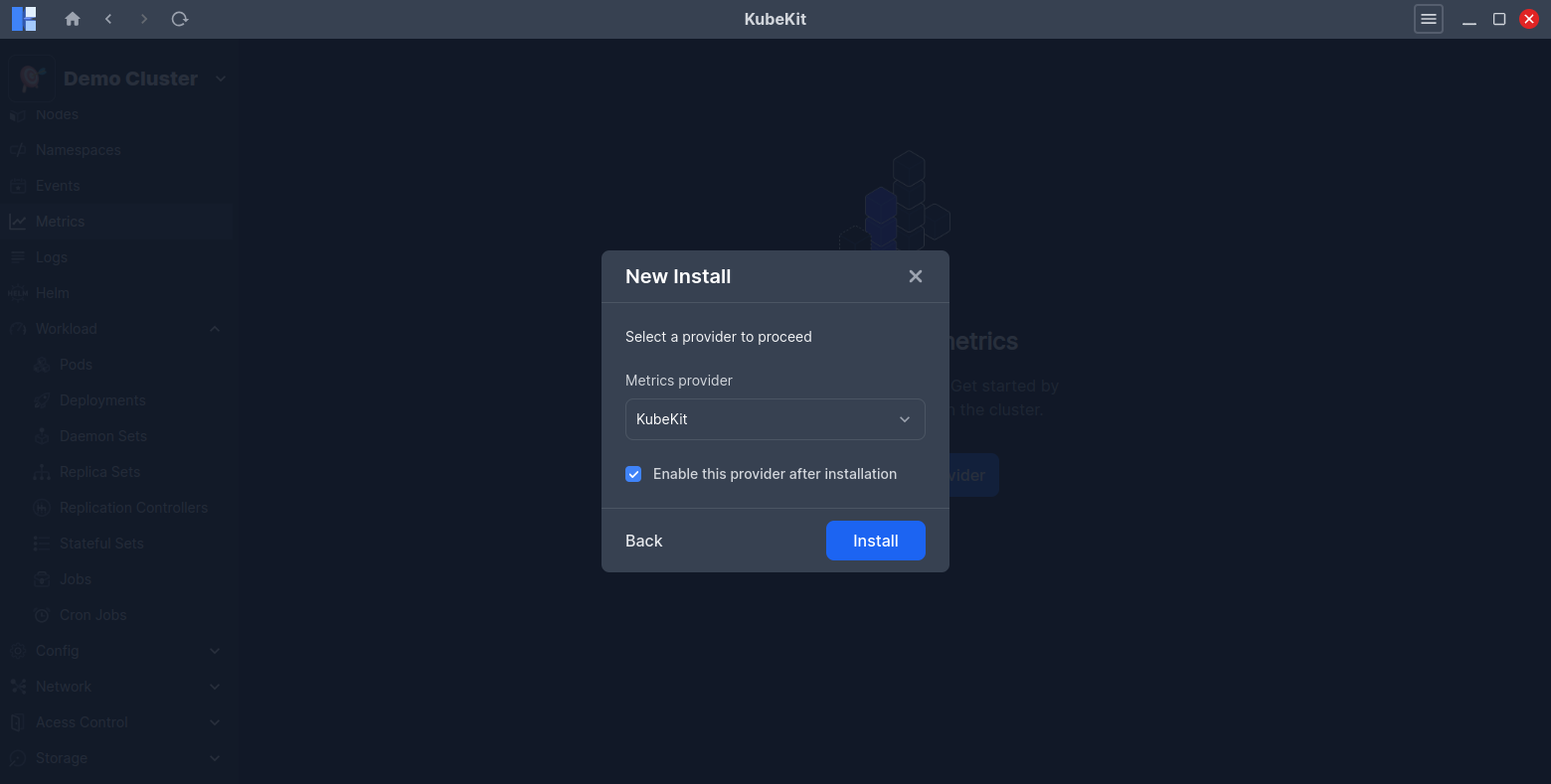1551x784 pixels.
Task: Switch to the Stateful Sets section
Action: click(x=100, y=543)
